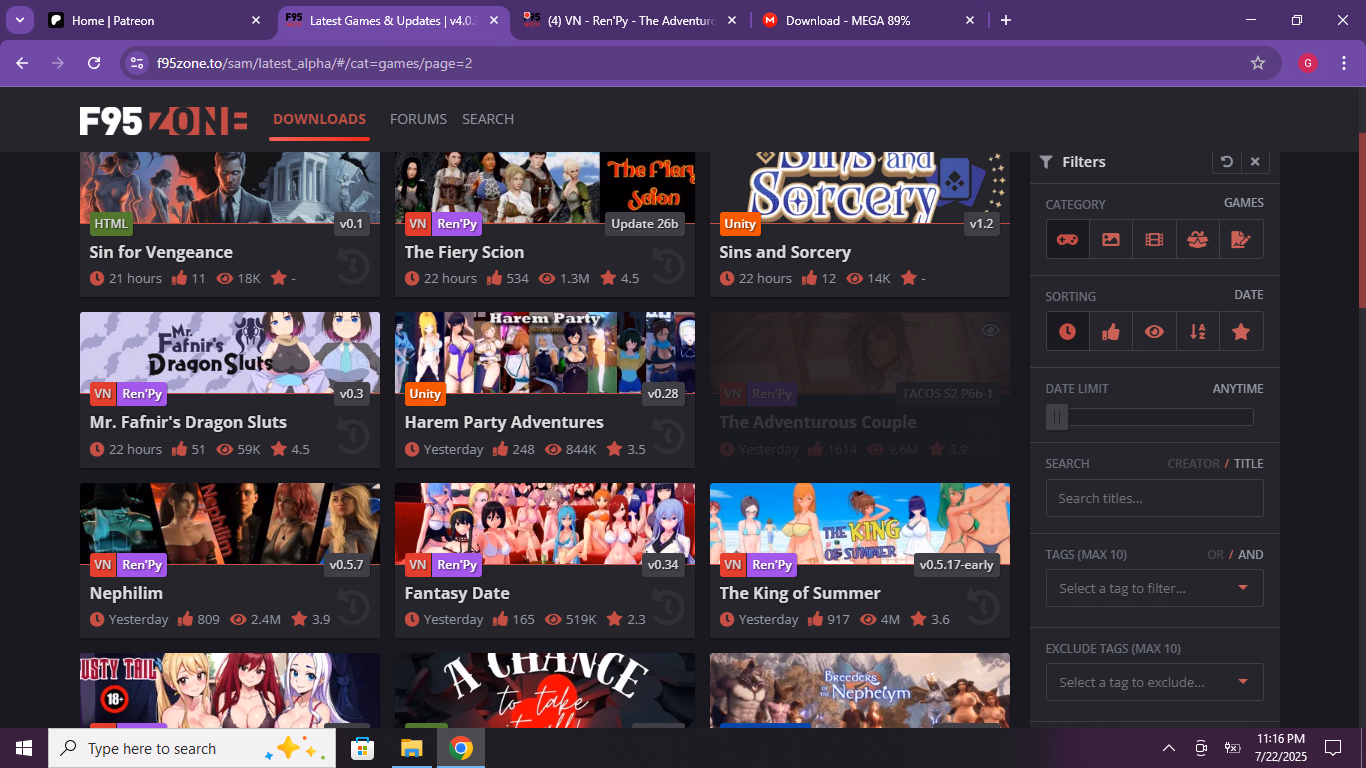Screen dimensions: 1366x768
Task: Sort results alphabetically with A-Z icon
Action: [1198, 332]
